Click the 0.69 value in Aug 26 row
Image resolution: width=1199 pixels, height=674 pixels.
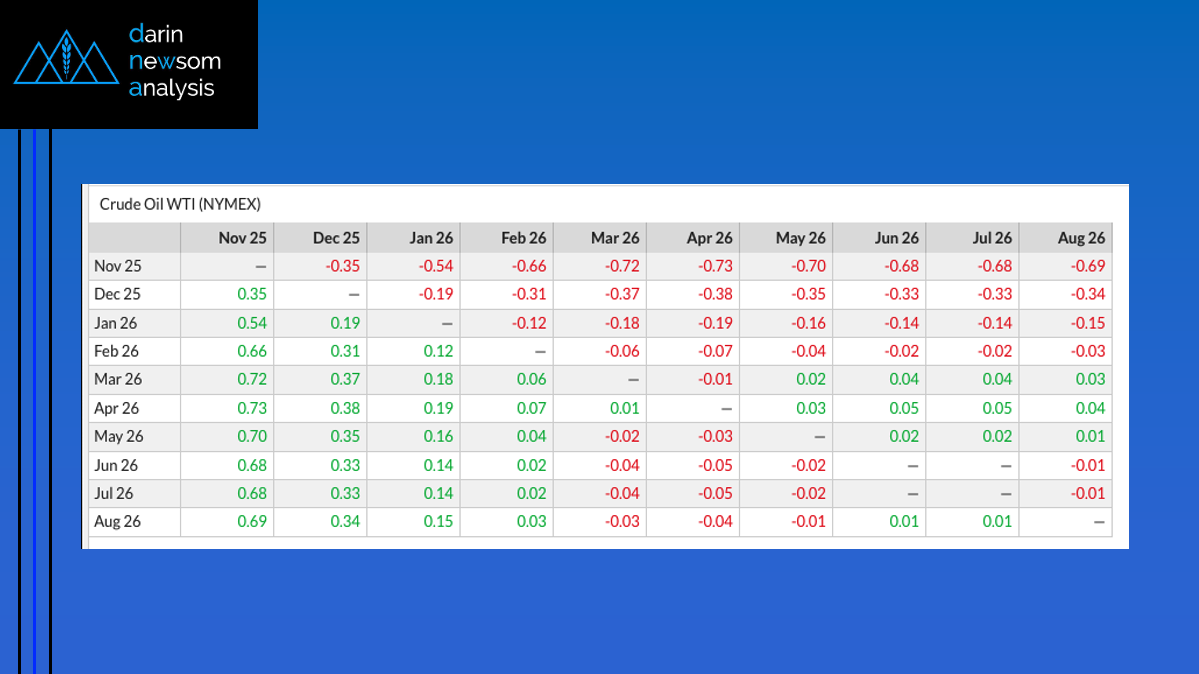252,522
